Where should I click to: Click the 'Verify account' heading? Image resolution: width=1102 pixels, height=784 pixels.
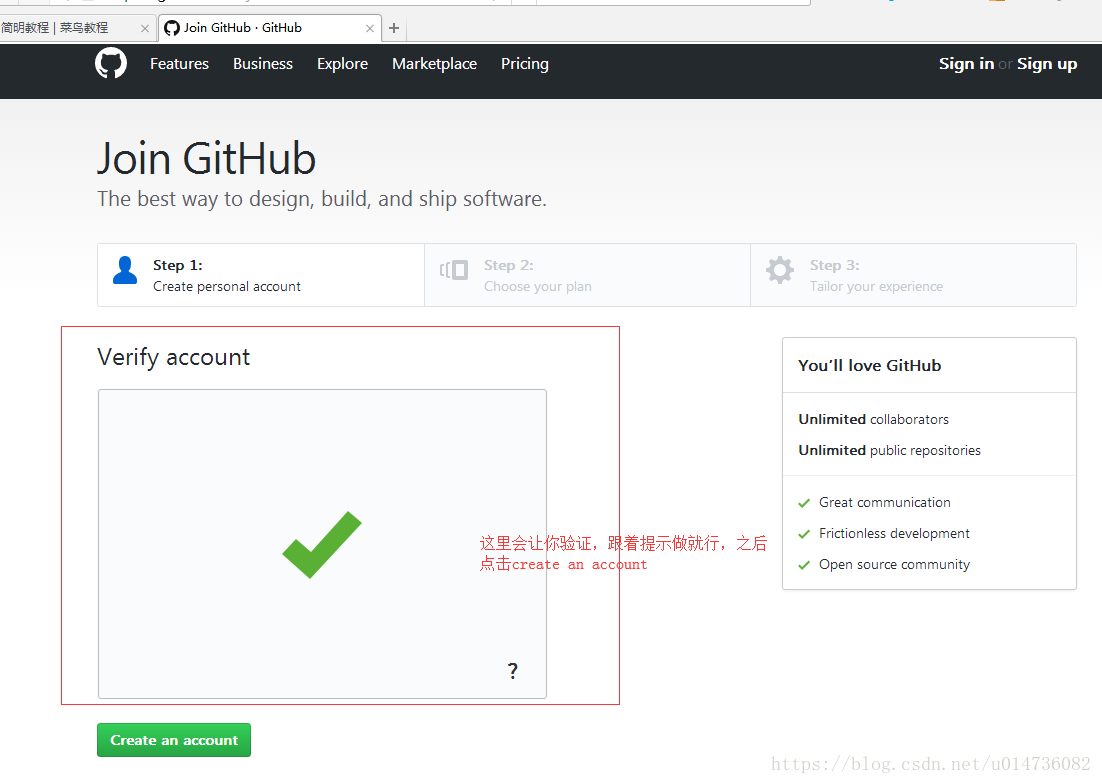(x=174, y=357)
